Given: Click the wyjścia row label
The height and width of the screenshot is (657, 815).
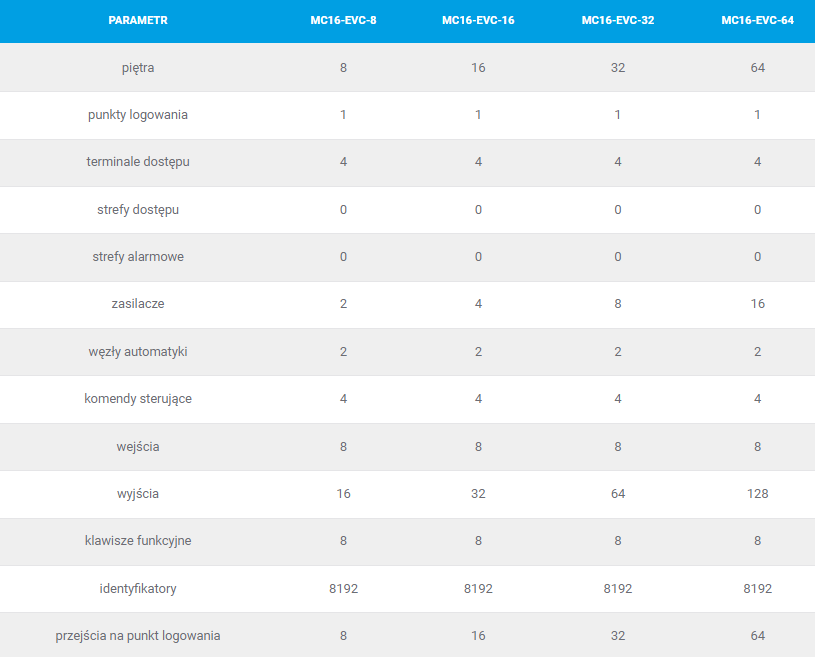Looking at the screenshot, I should 138,494.
